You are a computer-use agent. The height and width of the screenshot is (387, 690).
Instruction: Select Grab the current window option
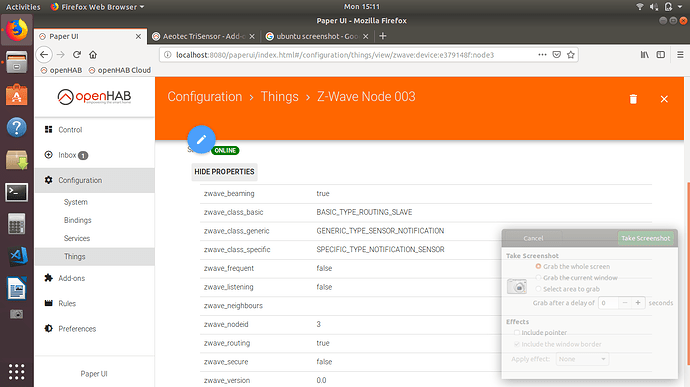538,278
